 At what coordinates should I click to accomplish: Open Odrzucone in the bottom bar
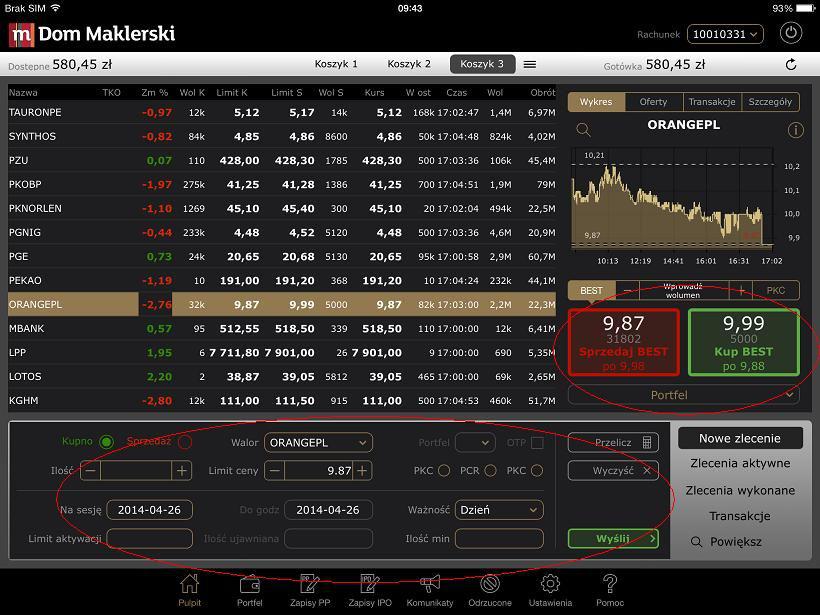490,590
